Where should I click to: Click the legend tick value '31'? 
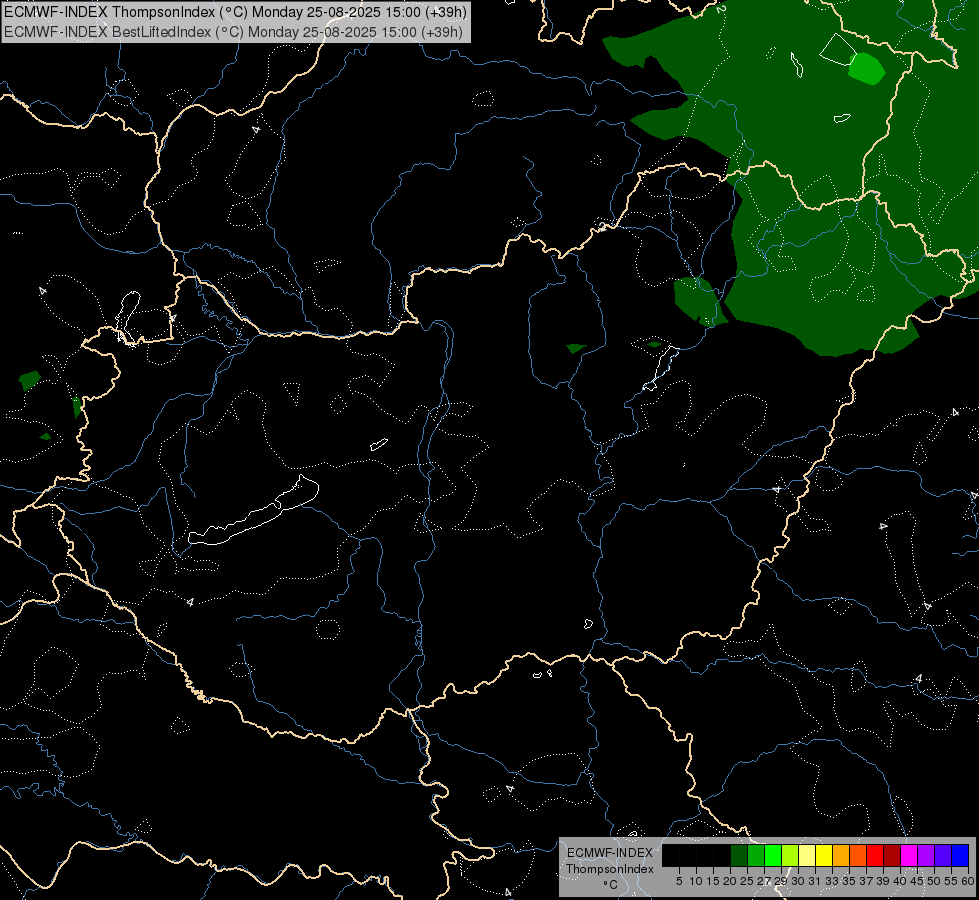(815, 881)
